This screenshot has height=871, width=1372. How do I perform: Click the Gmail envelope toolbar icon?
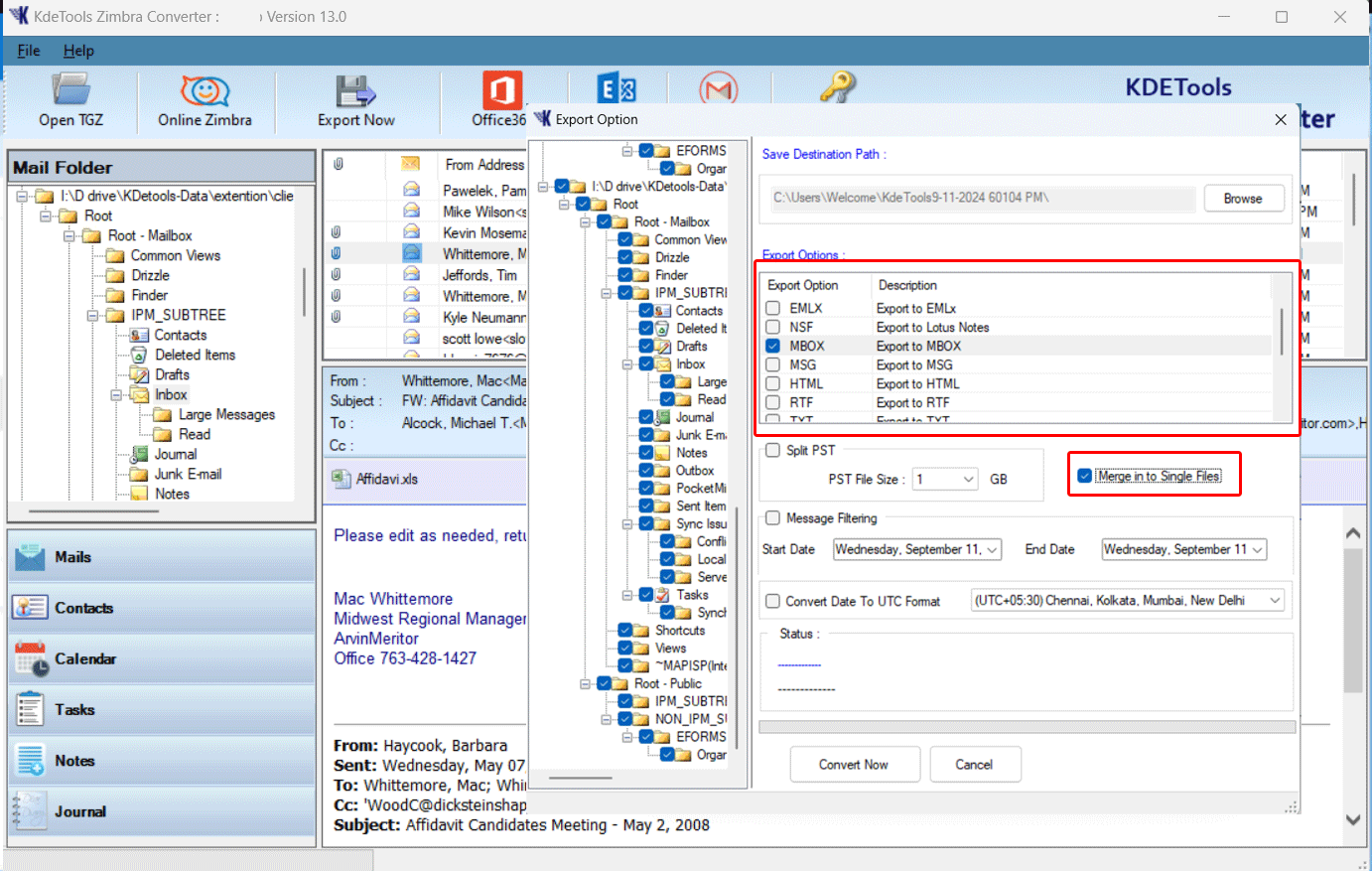pos(718,89)
